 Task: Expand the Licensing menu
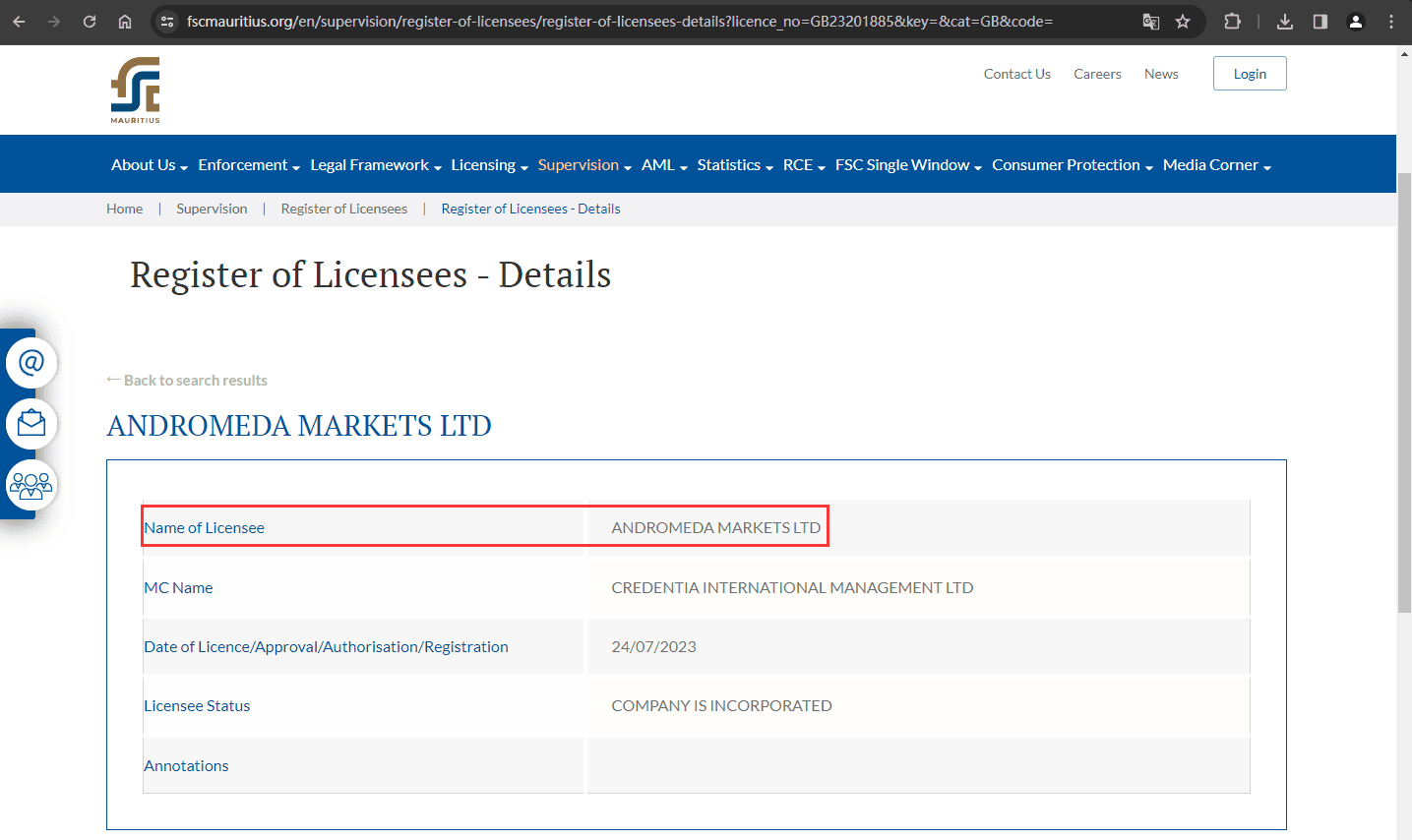coord(490,165)
